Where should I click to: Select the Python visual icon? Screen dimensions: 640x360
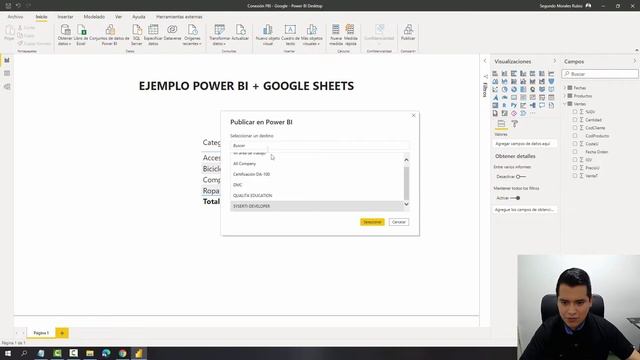click(x=514, y=105)
